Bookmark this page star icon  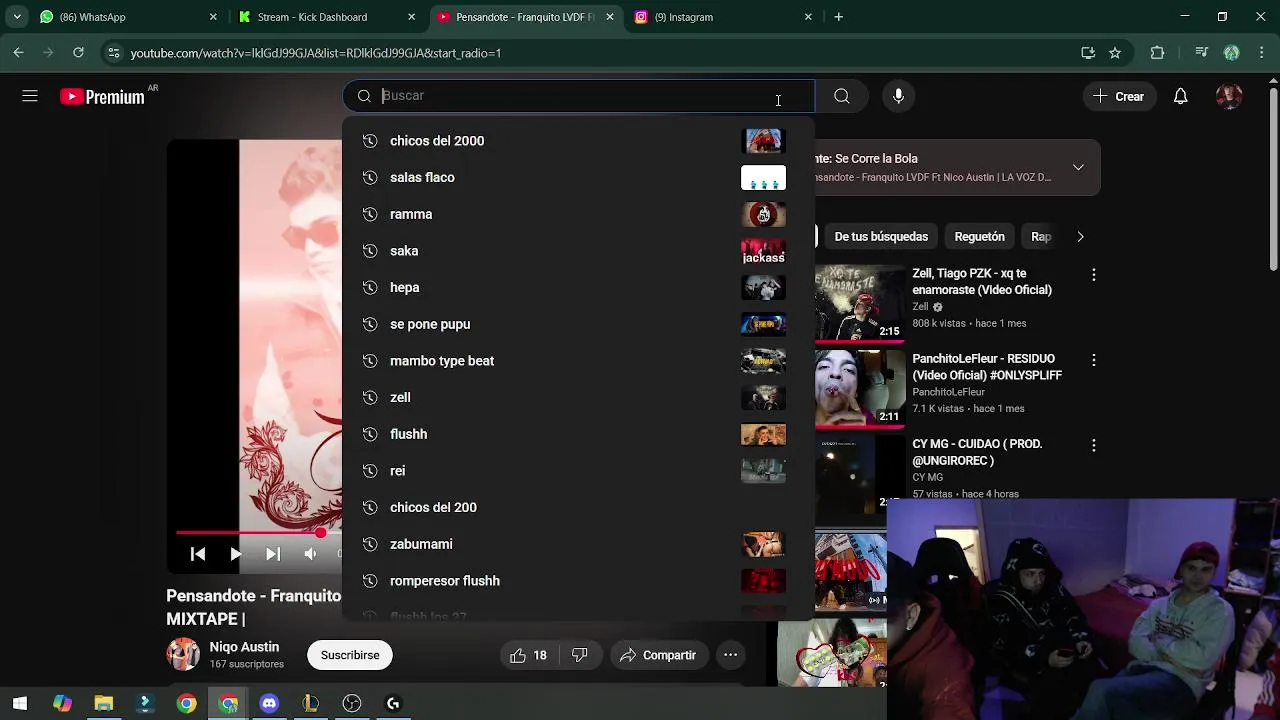click(1115, 53)
